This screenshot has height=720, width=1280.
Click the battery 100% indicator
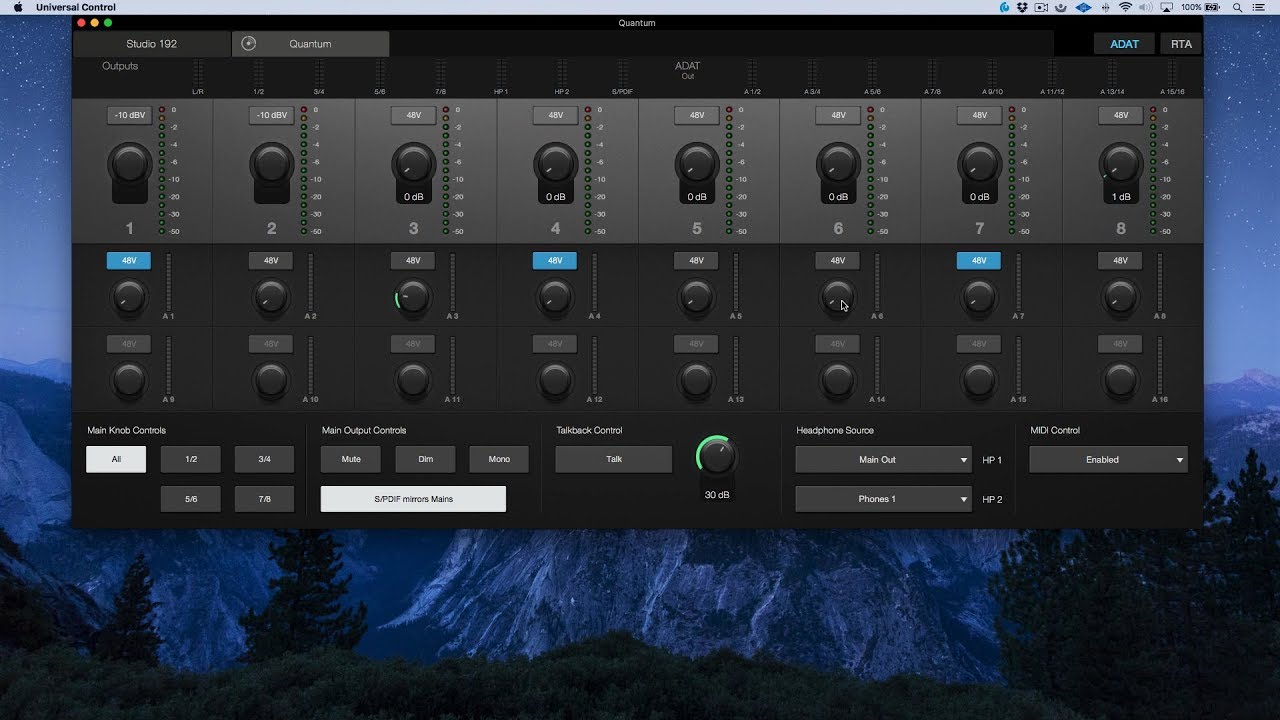pyautogui.click(x=1203, y=7)
